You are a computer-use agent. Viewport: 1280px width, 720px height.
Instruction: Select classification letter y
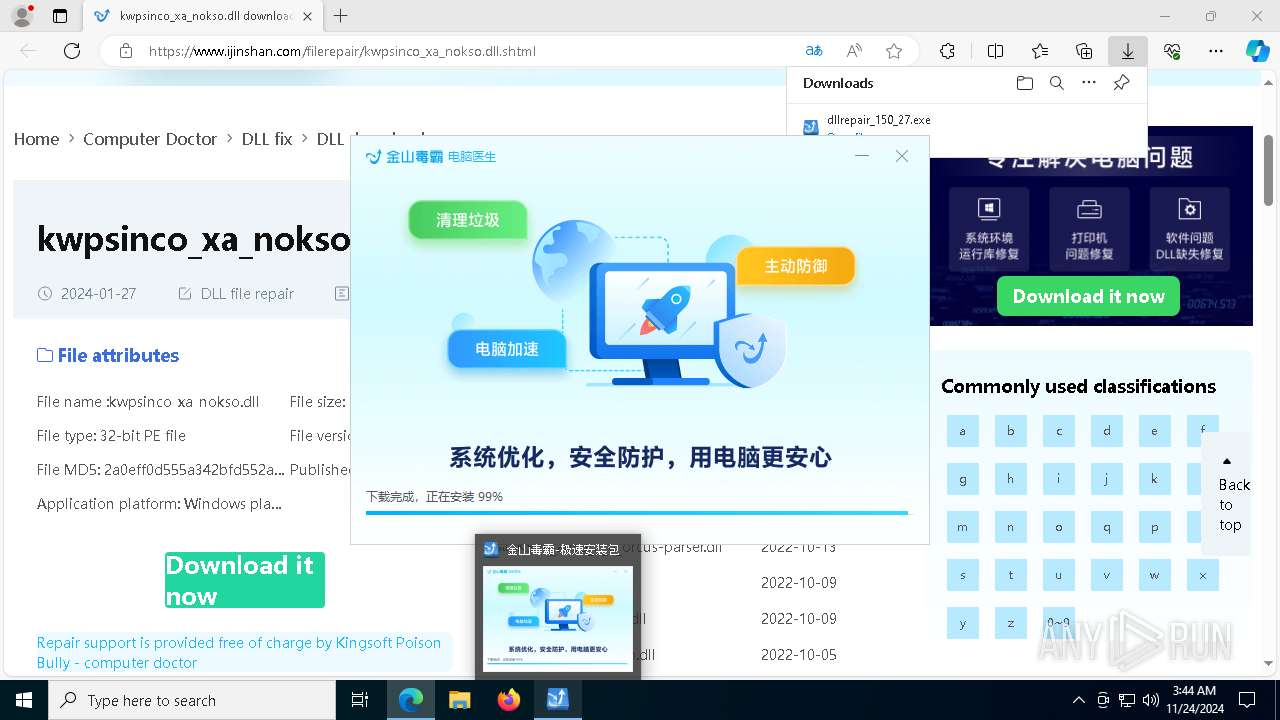962,623
